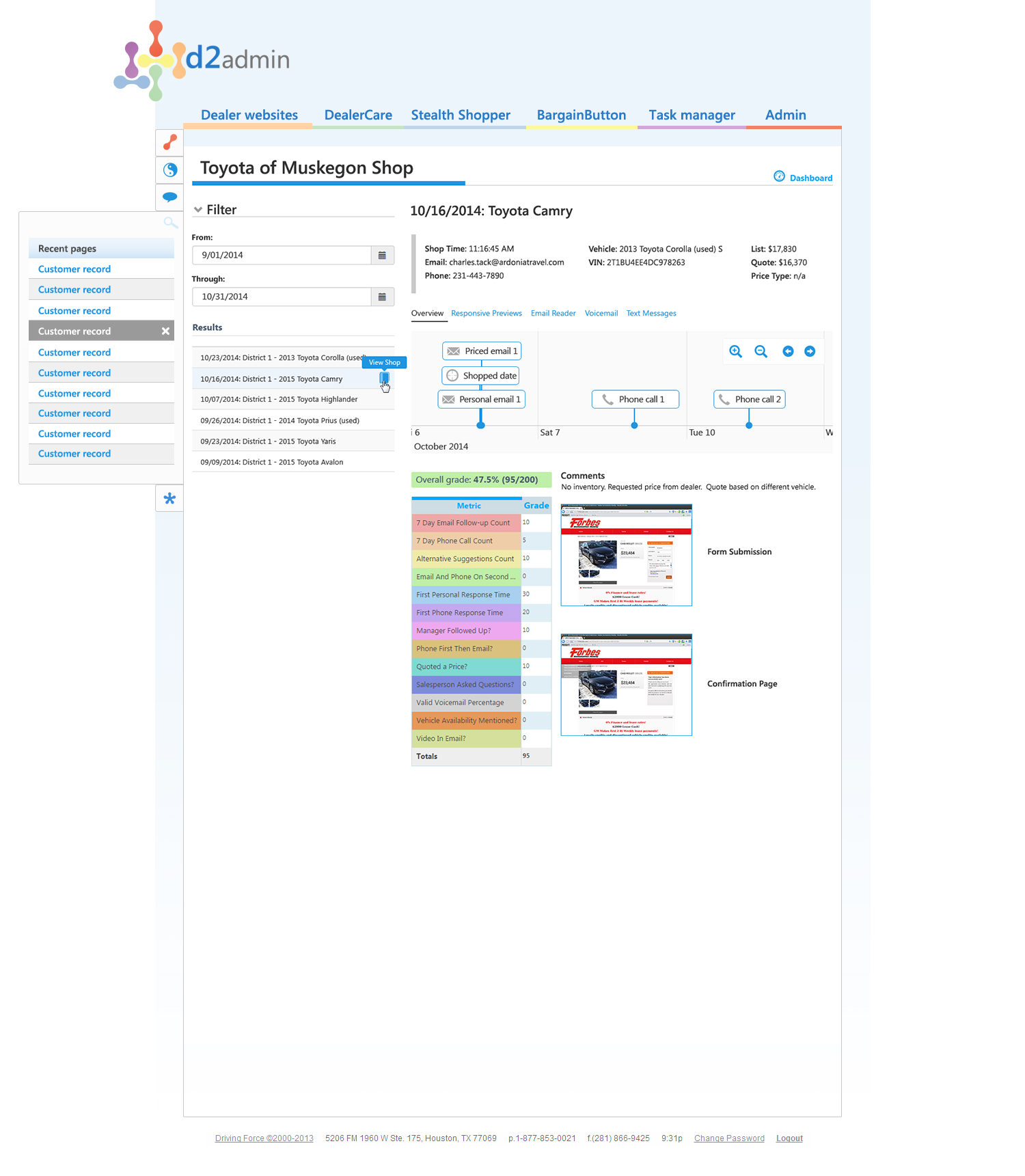The height and width of the screenshot is (1176, 1025).
Task: Open the Admin menu
Action: pyautogui.click(x=786, y=115)
